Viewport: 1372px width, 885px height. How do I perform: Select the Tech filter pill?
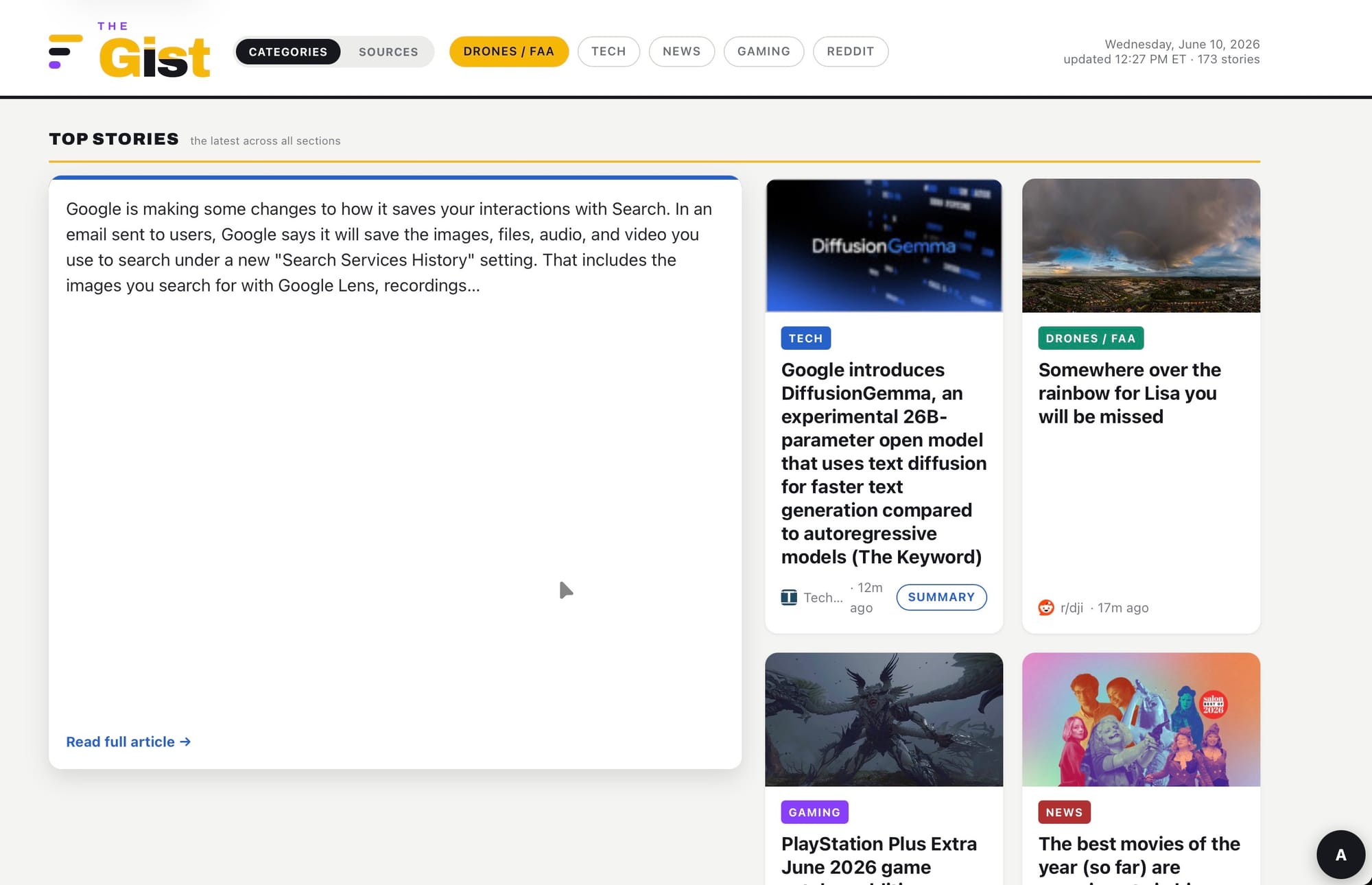click(608, 51)
